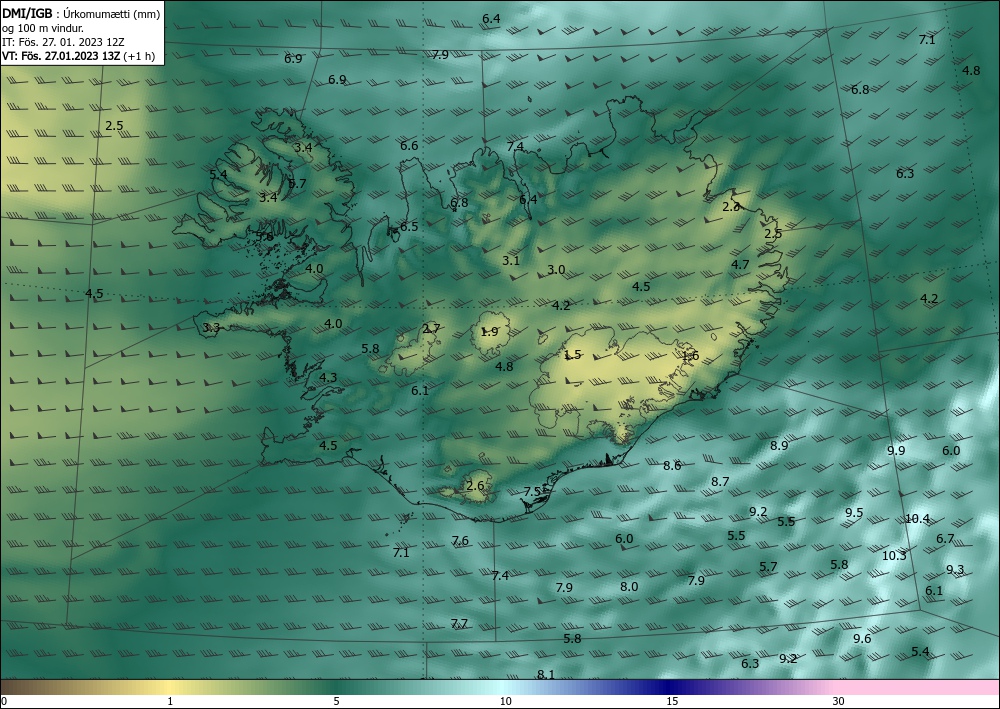This screenshot has height=709, width=1000.
Task: Click the '7.5' value on the map
Action: coord(533,492)
